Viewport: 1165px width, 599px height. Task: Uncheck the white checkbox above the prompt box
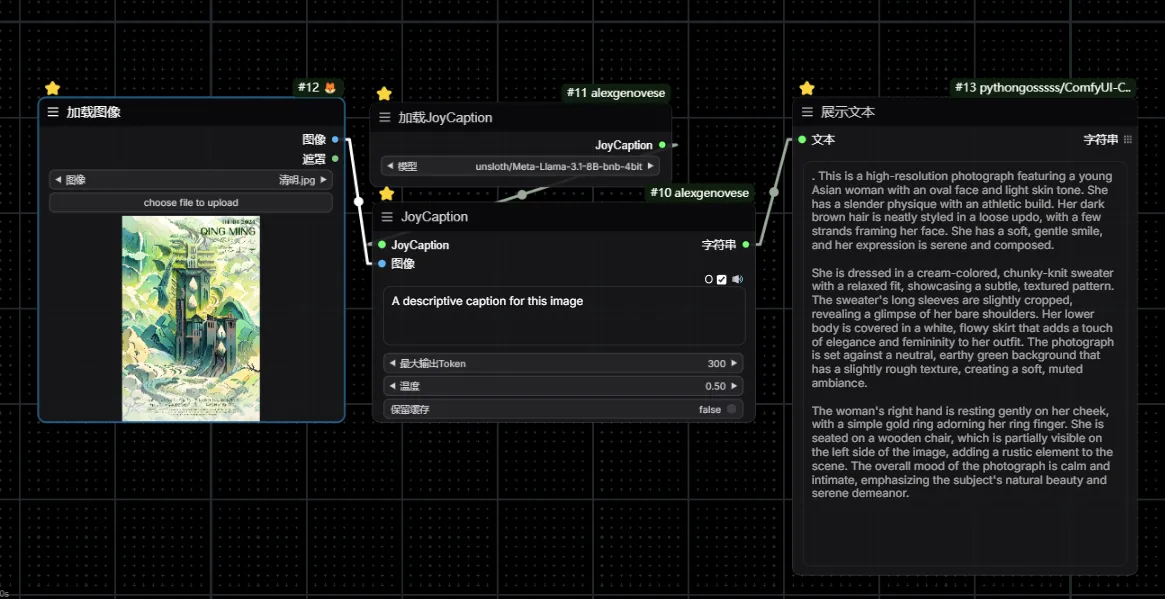pyautogui.click(x=722, y=279)
